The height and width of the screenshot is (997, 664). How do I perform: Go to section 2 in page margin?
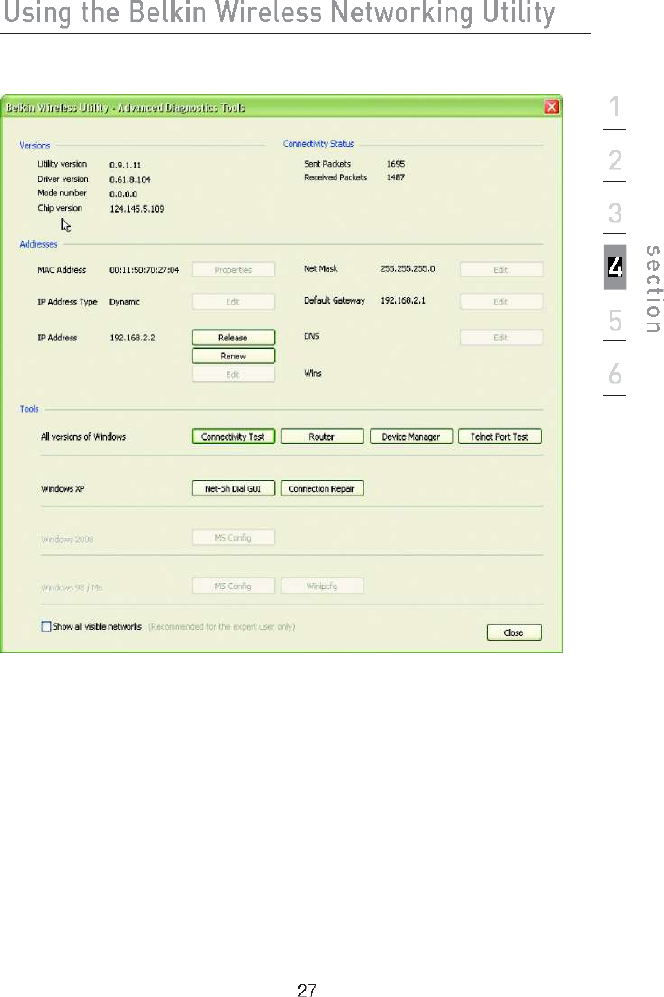[614, 160]
